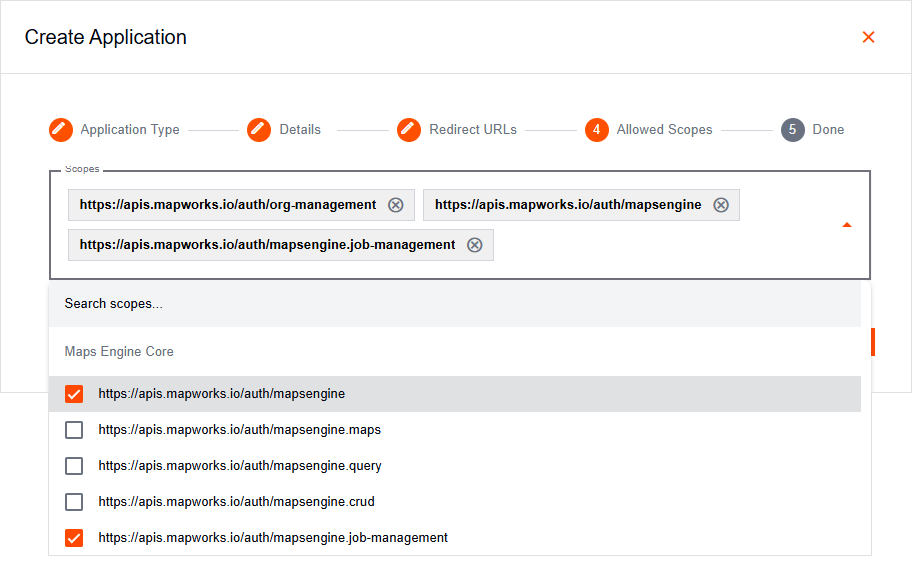This screenshot has width=912, height=562.
Task: Click the mapsengine.job-management chip text
Action: [x=268, y=245]
